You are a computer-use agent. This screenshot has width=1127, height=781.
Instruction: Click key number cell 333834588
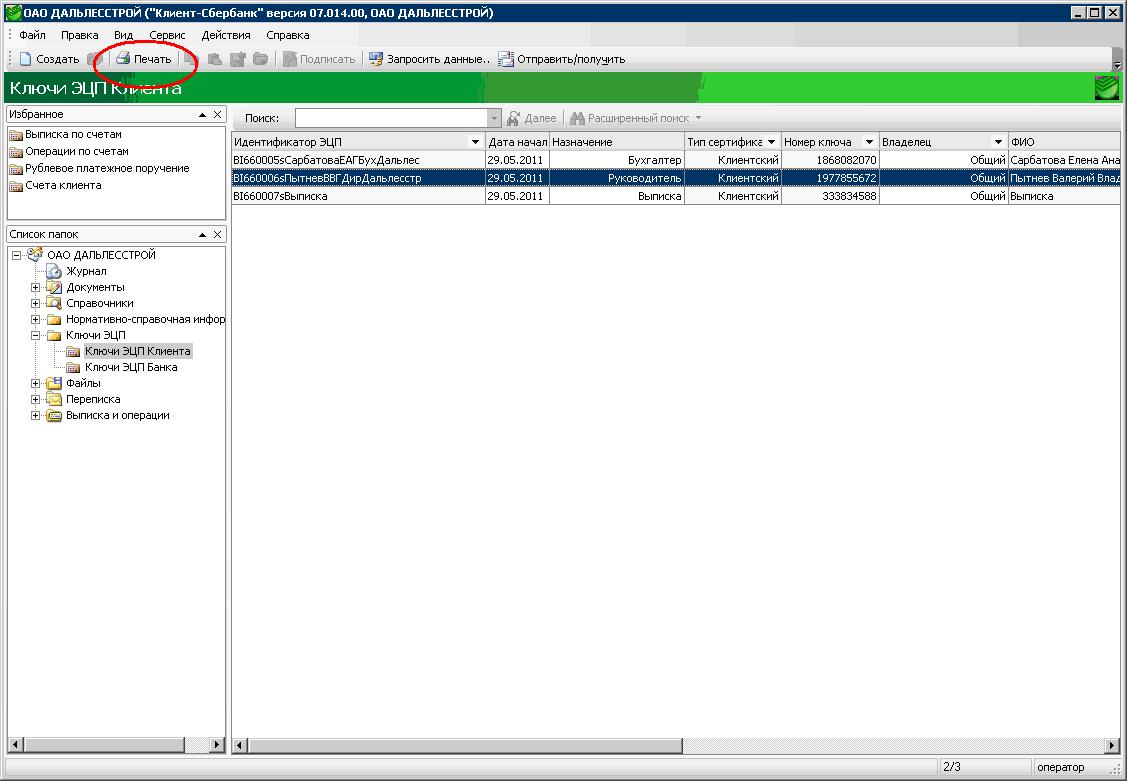point(830,195)
